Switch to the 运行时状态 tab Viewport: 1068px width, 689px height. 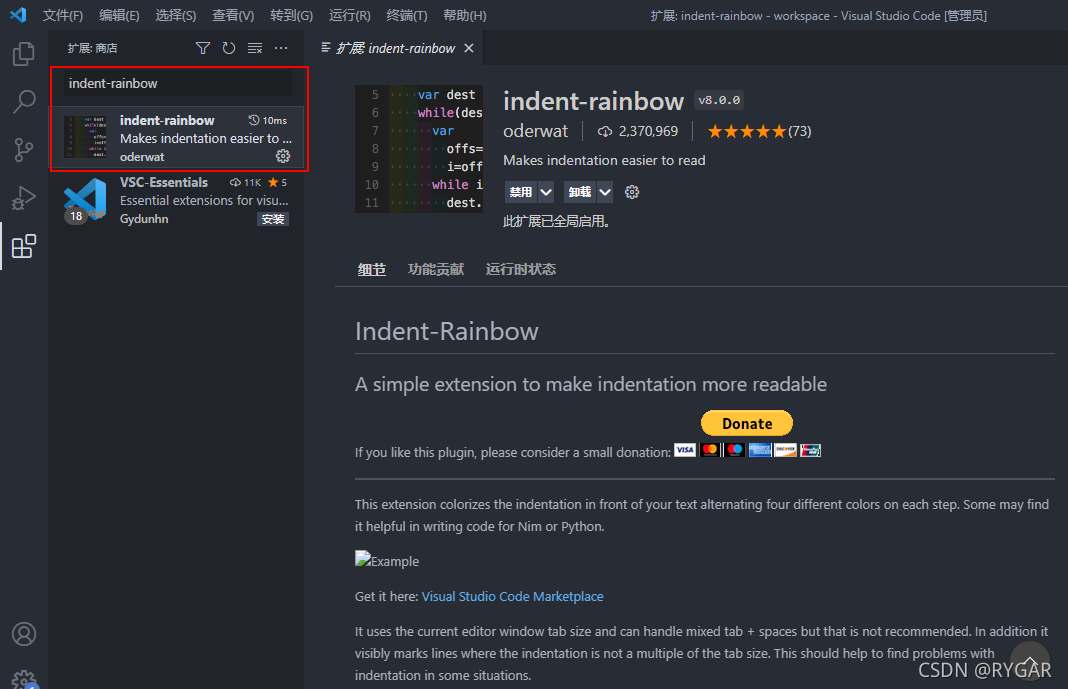tap(520, 270)
